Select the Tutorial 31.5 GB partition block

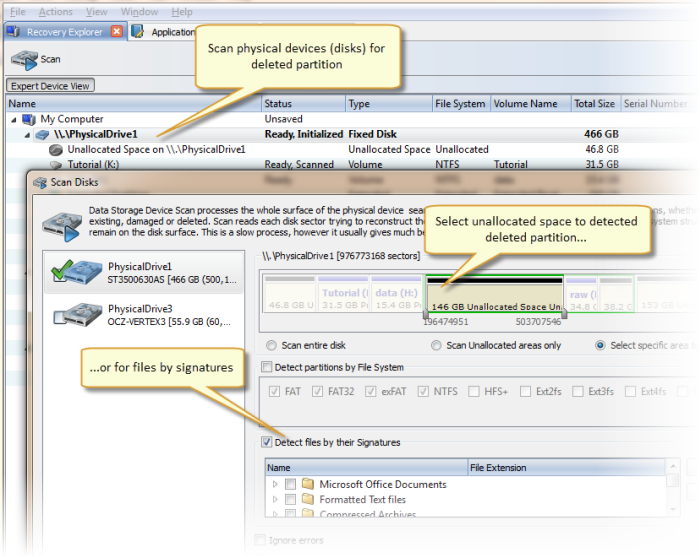tap(343, 294)
